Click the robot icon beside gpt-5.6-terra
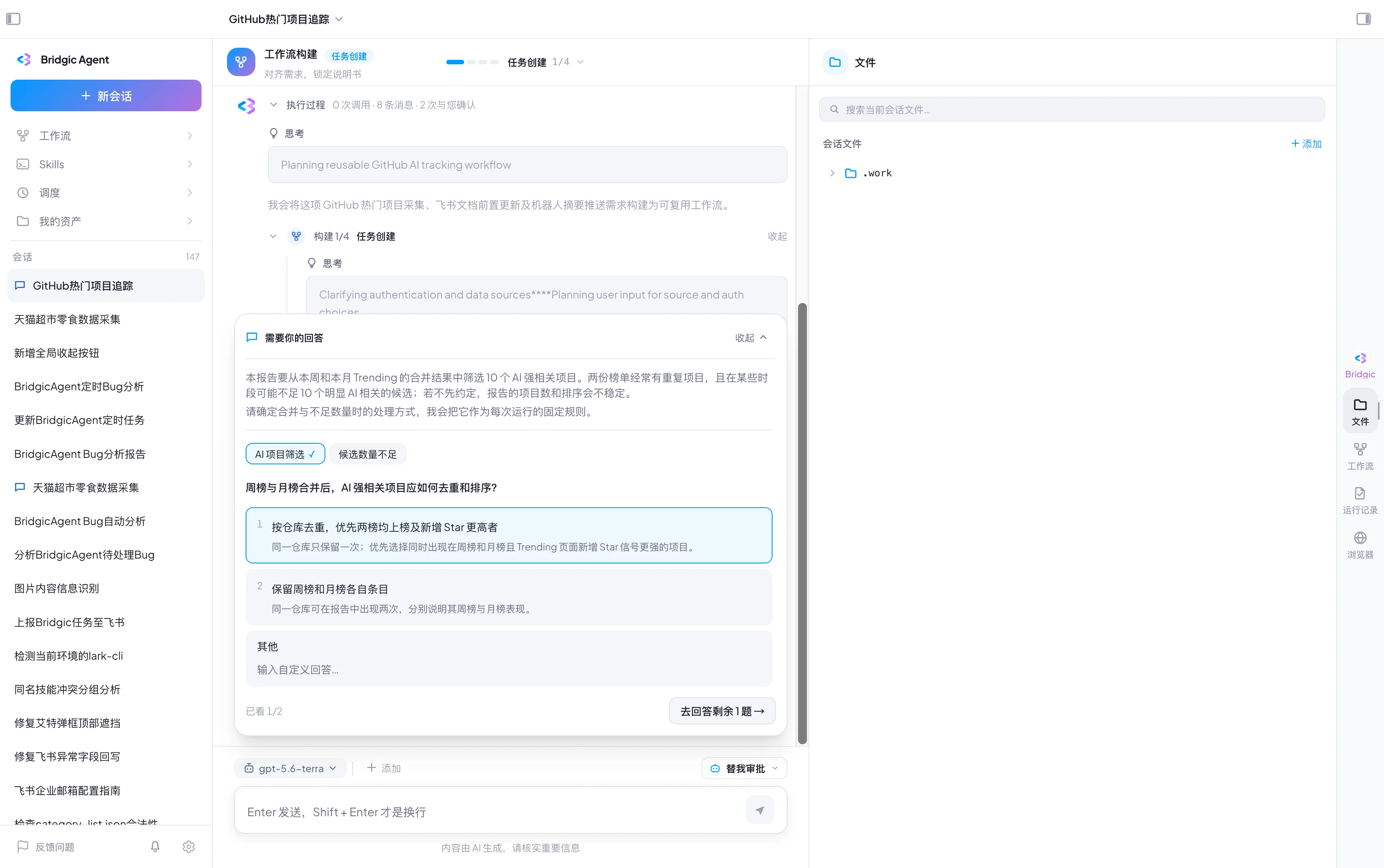Screen dimensions: 1384x868 (248, 768)
